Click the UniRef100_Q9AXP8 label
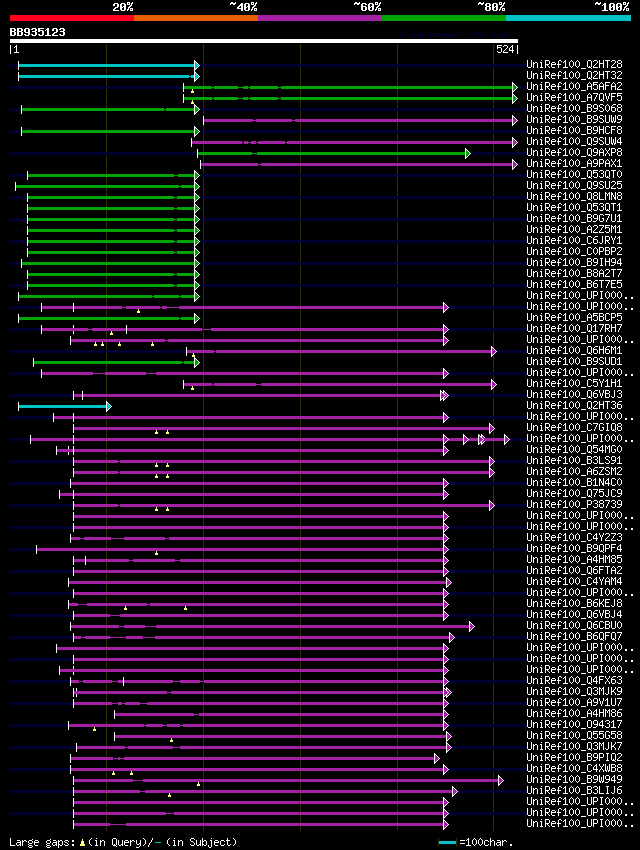The width and height of the screenshot is (640, 850). 574,152
